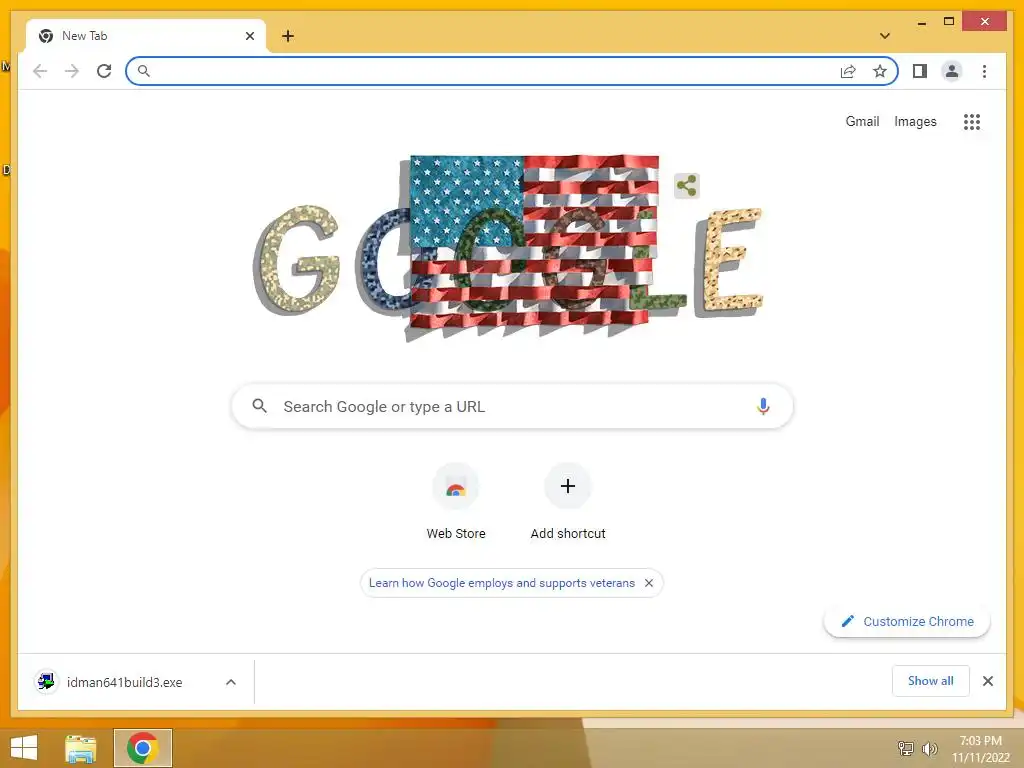Reload the page with the refresh icon
The width and height of the screenshot is (1024, 768).
pos(104,71)
